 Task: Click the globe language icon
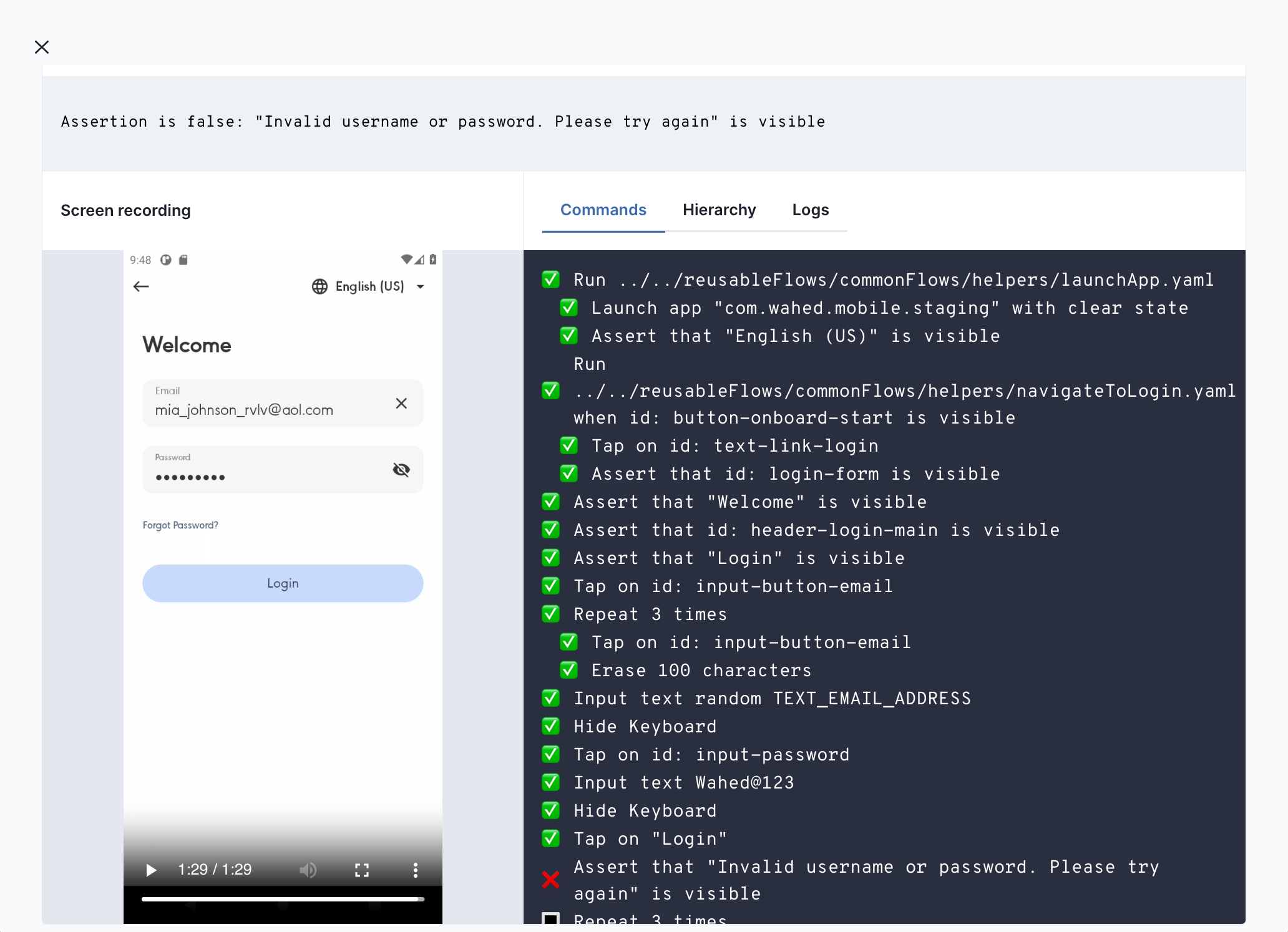pos(320,286)
